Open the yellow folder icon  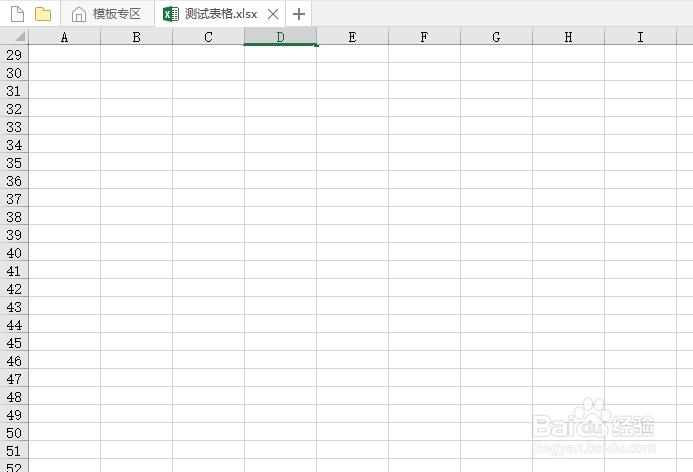click(x=43, y=14)
